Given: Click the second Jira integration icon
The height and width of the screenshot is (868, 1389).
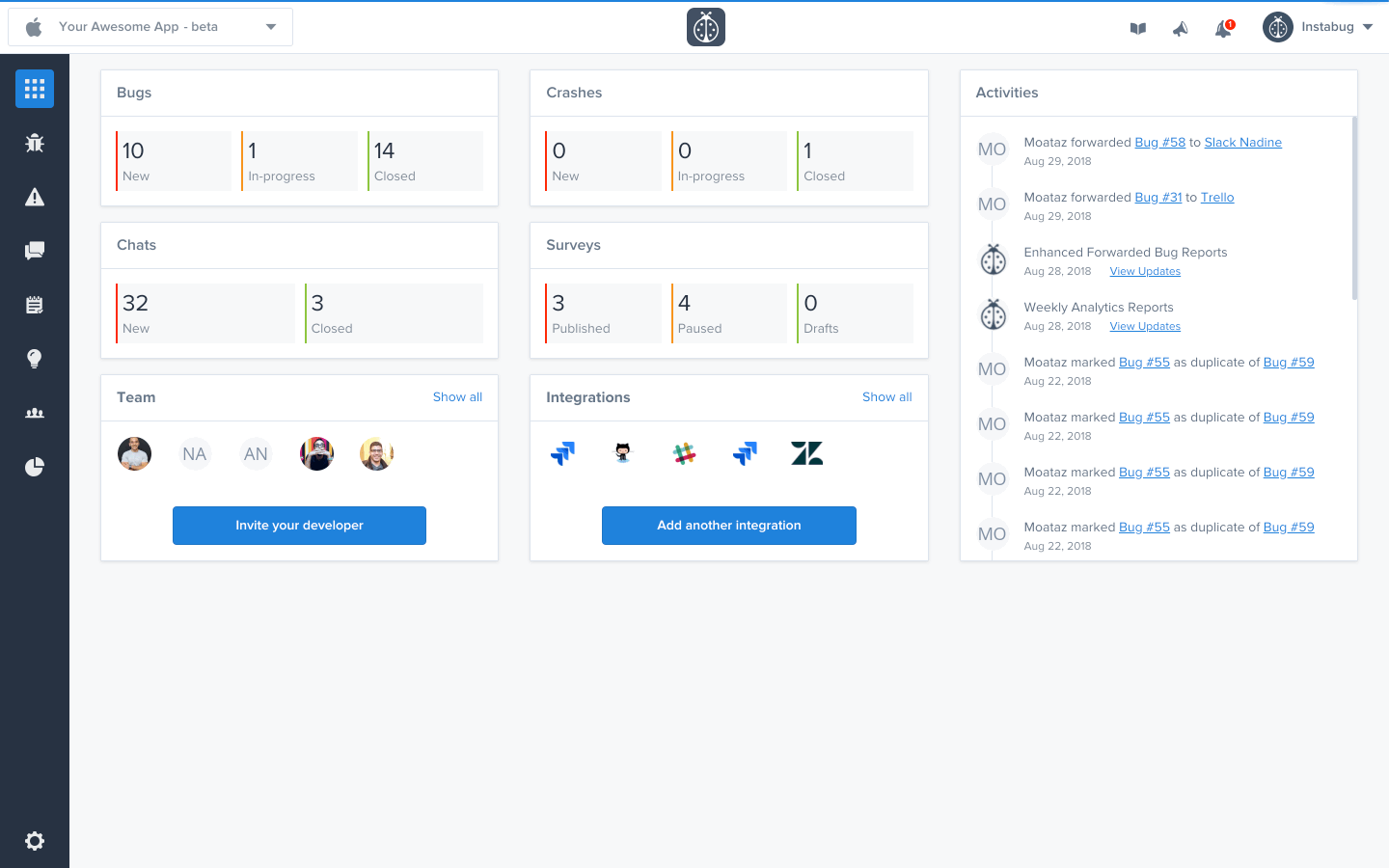Looking at the screenshot, I should tap(746, 453).
